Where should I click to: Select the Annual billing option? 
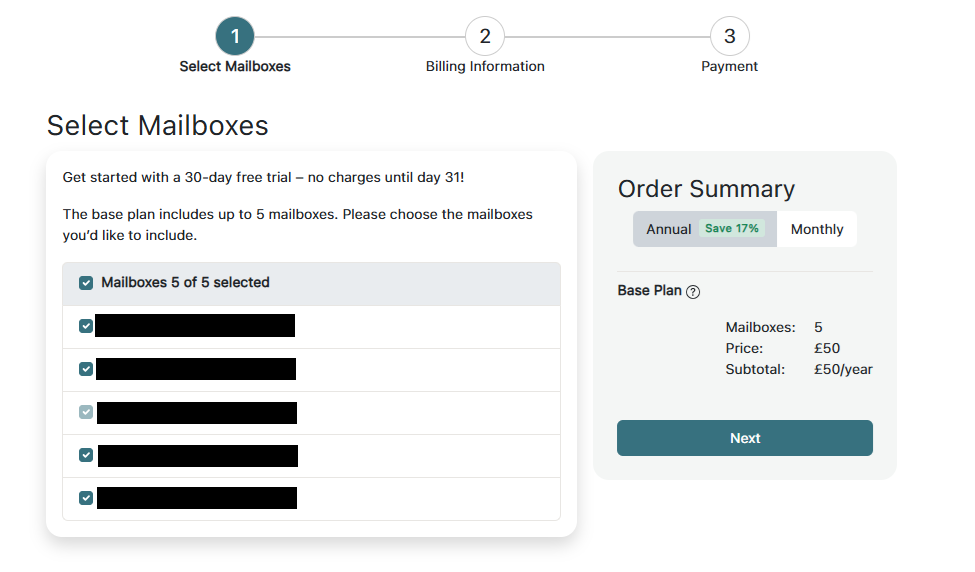[x=668, y=229]
